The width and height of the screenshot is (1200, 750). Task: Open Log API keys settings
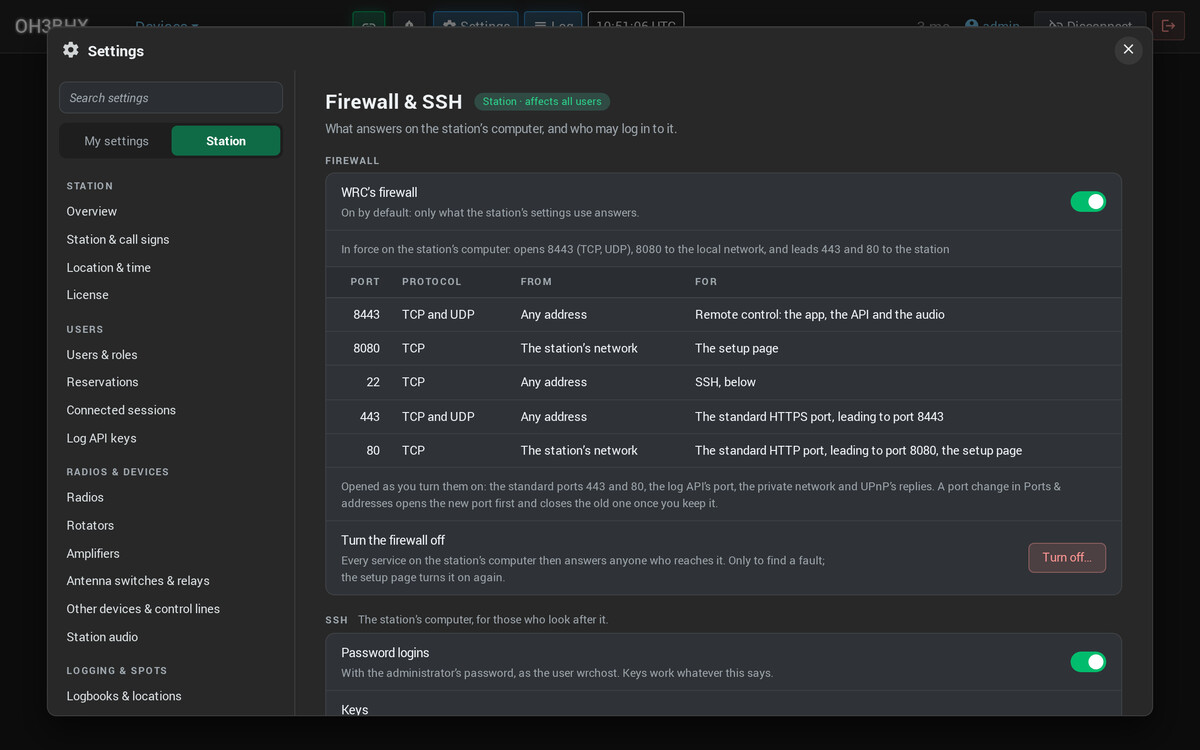(x=101, y=438)
